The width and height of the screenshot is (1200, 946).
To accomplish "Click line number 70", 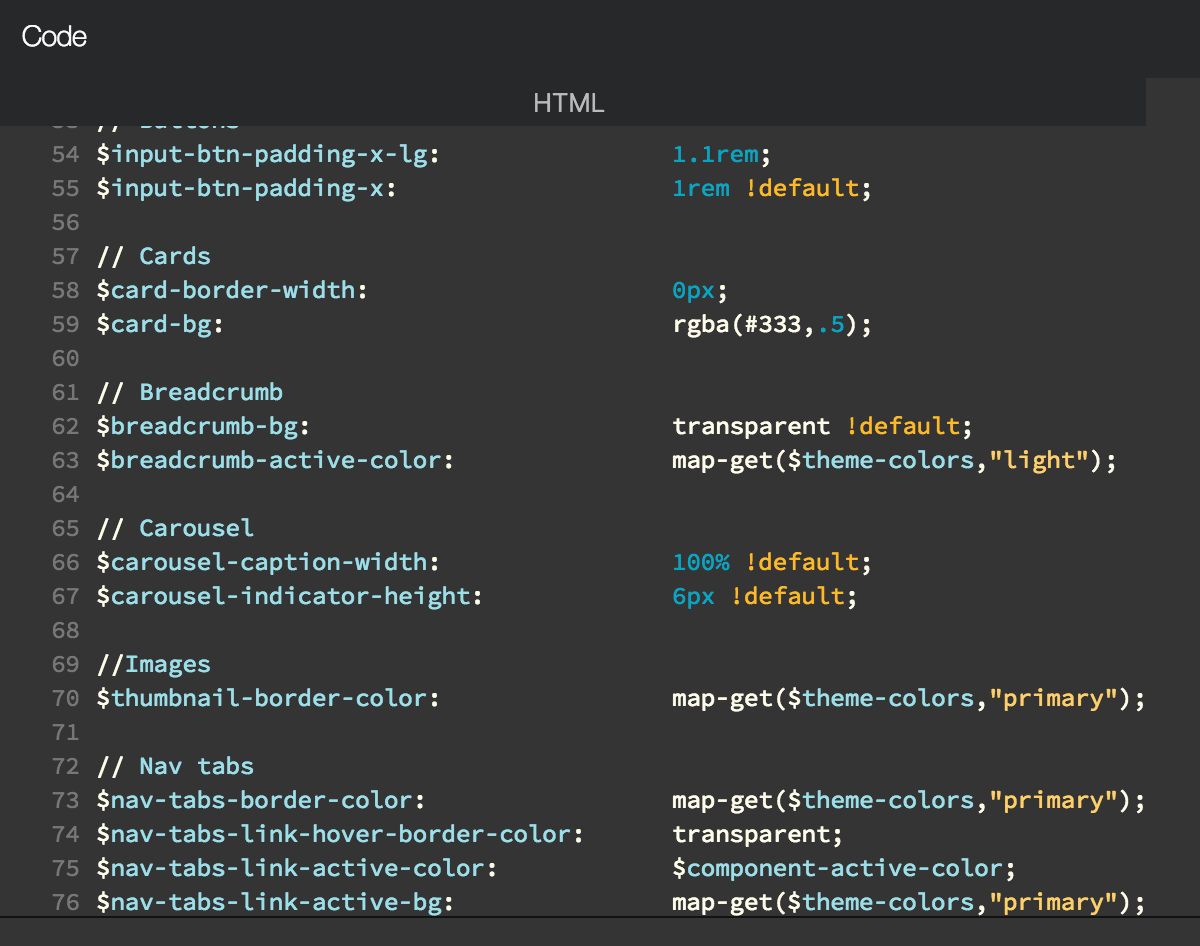I will (65, 698).
